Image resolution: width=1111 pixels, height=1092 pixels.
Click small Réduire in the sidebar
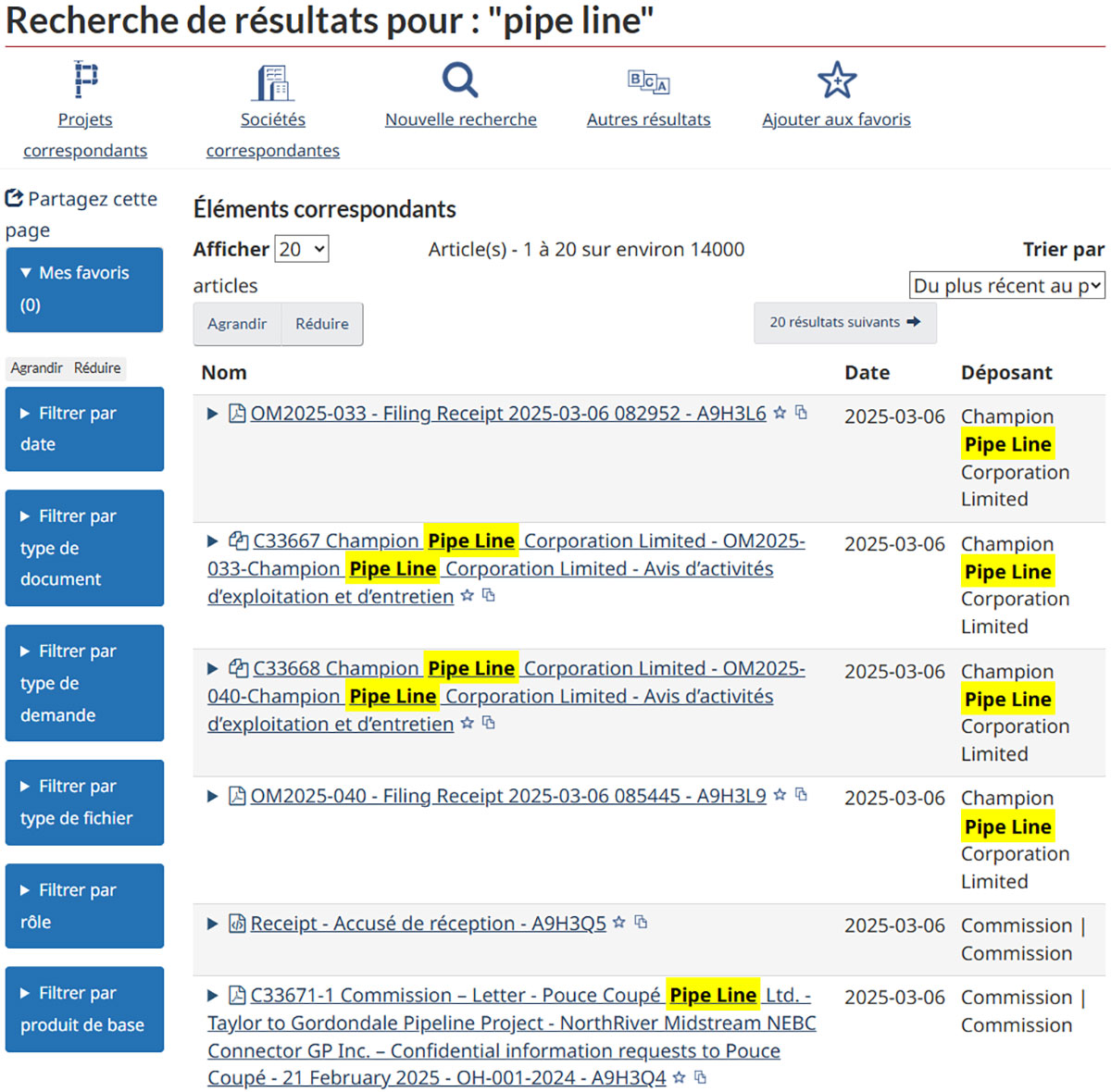(x=97, y=368)
